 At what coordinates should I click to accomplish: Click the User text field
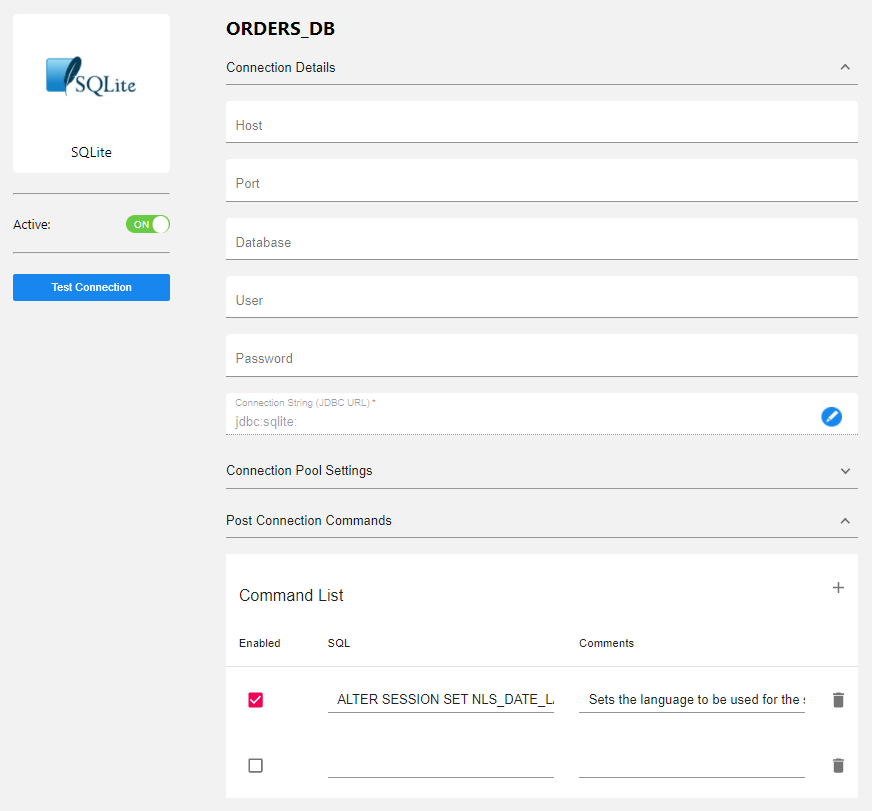point(541,300)
